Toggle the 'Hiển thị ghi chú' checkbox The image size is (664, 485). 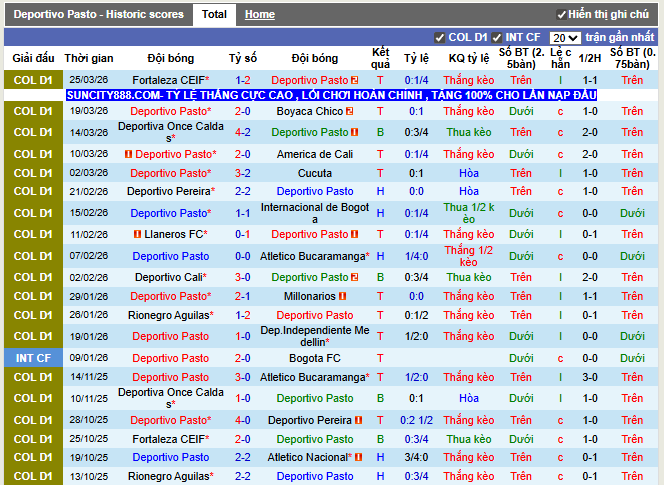click(x=562, y=15)
